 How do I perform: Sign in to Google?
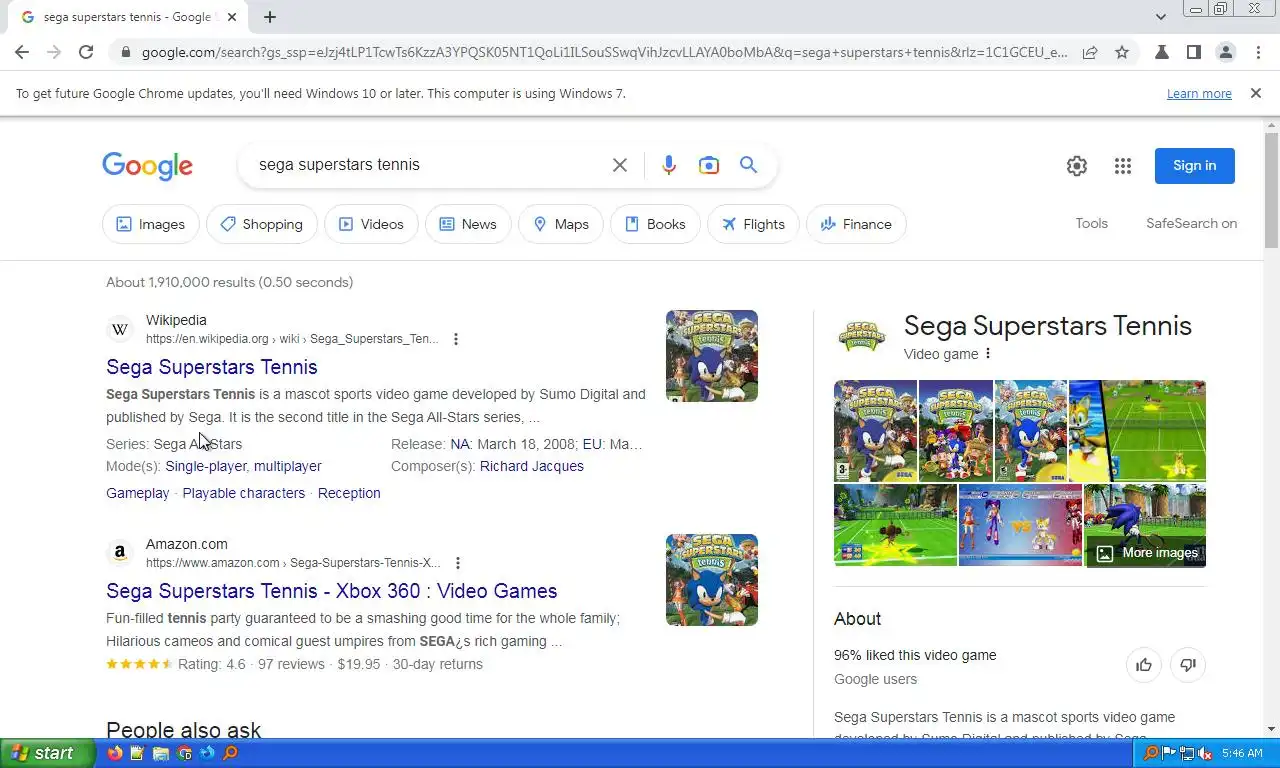tap(1195, 166)
